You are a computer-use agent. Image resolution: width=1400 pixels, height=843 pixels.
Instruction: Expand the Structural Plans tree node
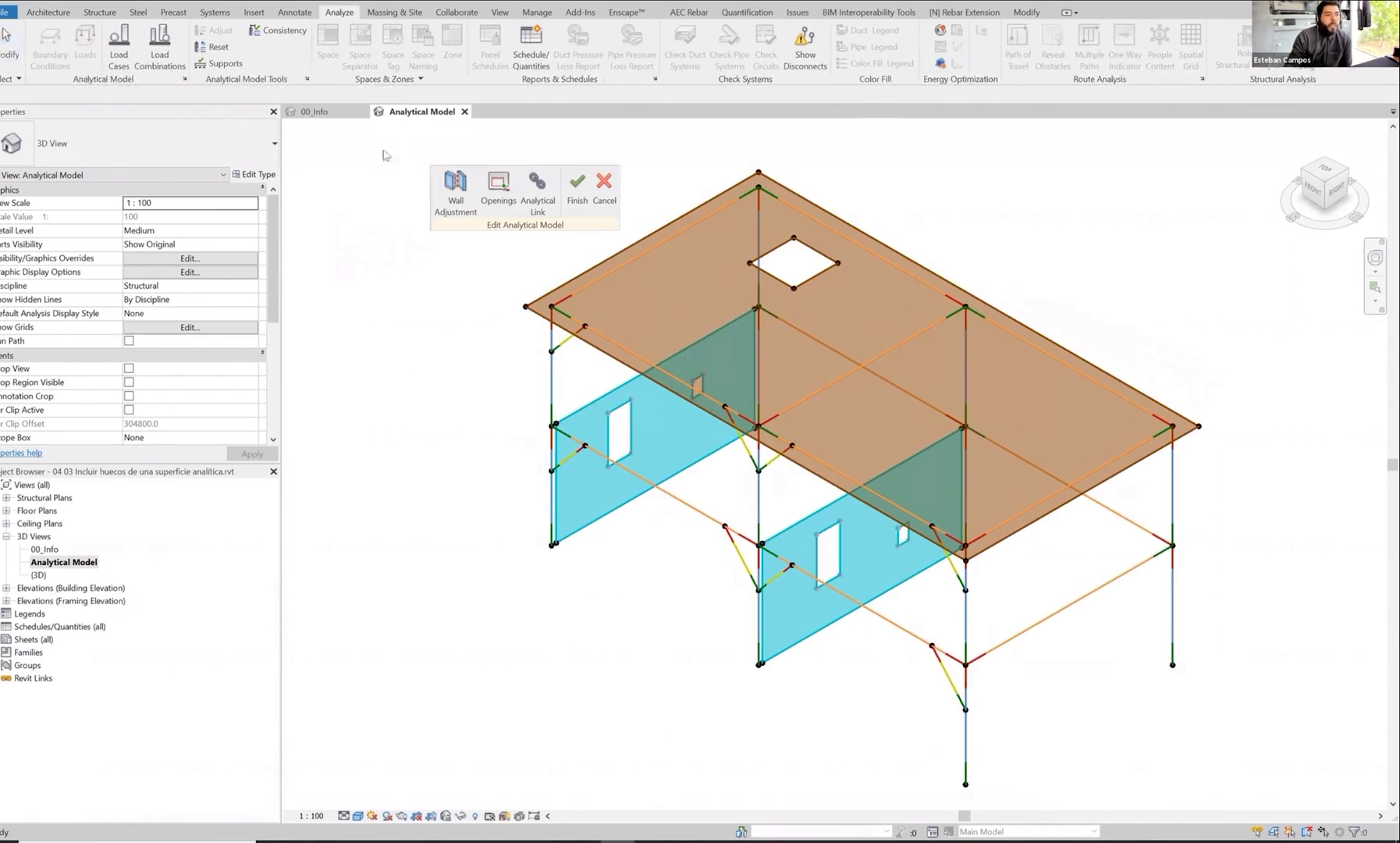[7, 498]
